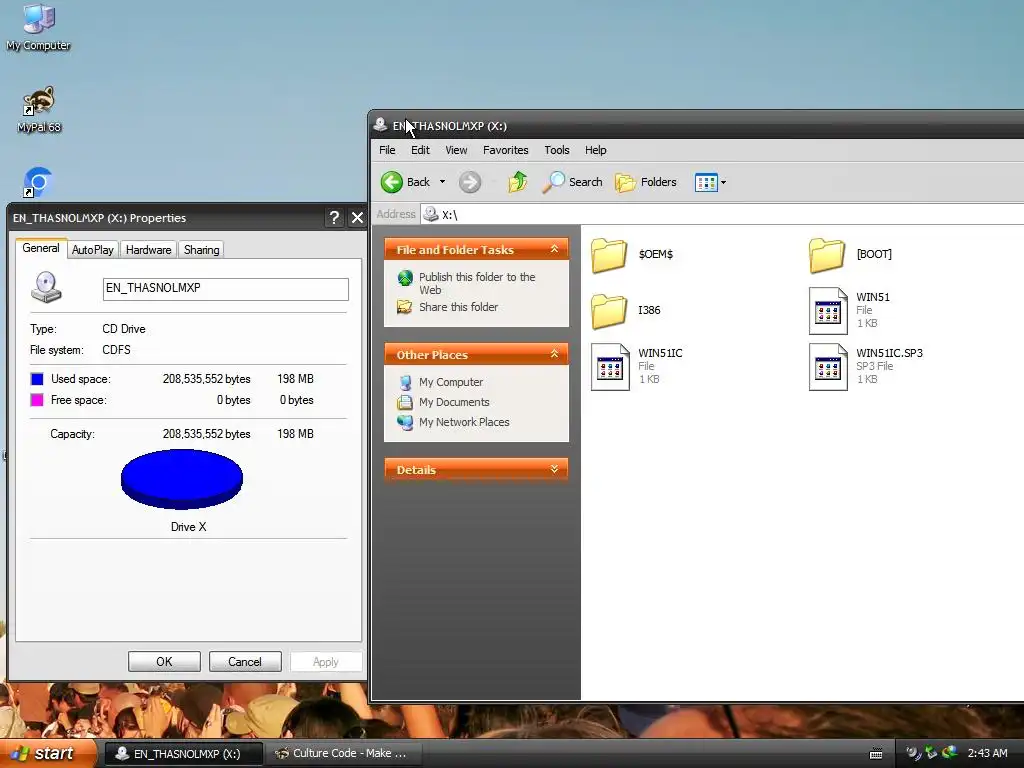Switch to the Sharing tab
This screenshot has width=1024, height=768.
point(201,249)
